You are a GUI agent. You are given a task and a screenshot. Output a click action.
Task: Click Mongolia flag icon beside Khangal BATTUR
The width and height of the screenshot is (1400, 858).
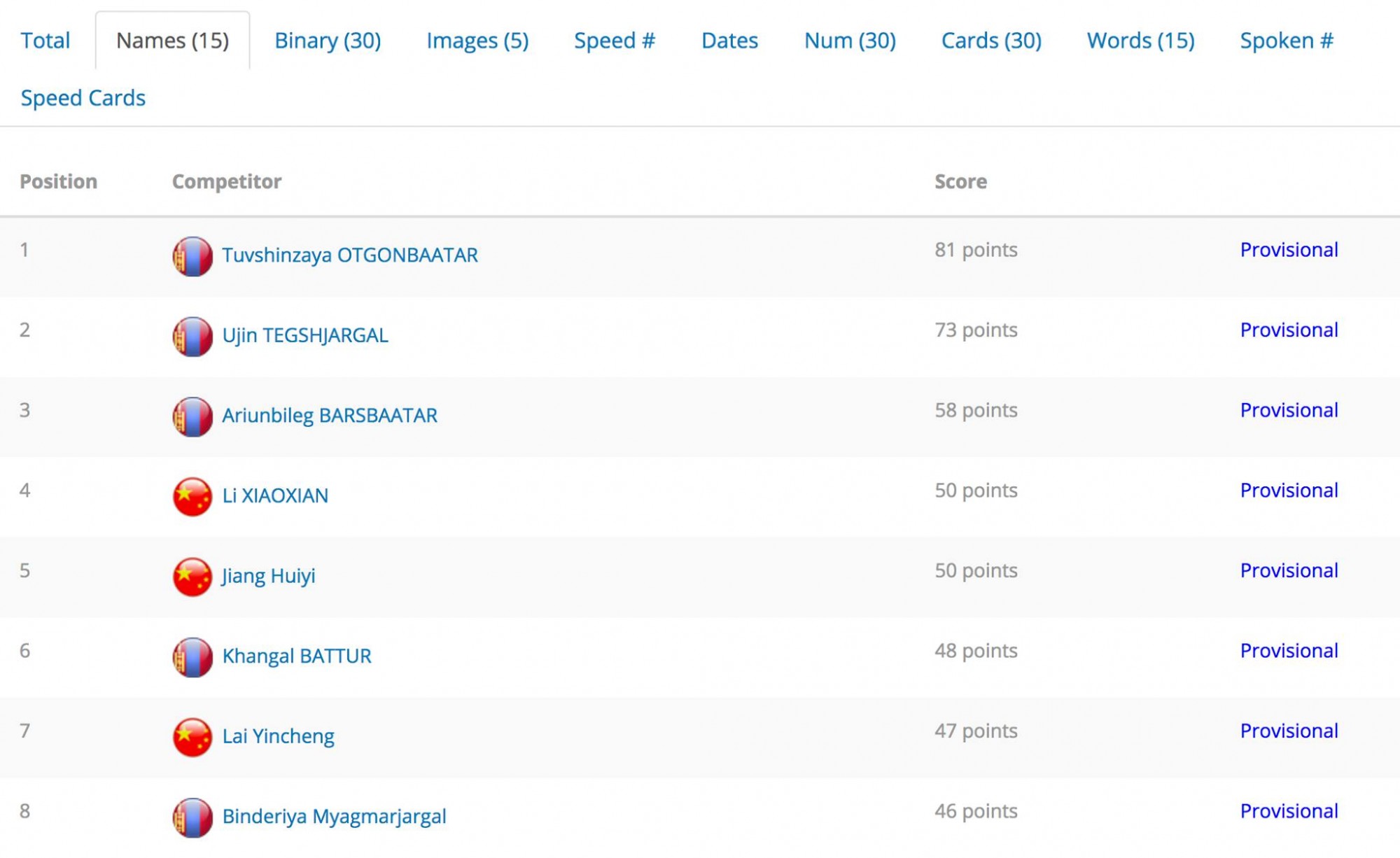(x=192, y=657)
